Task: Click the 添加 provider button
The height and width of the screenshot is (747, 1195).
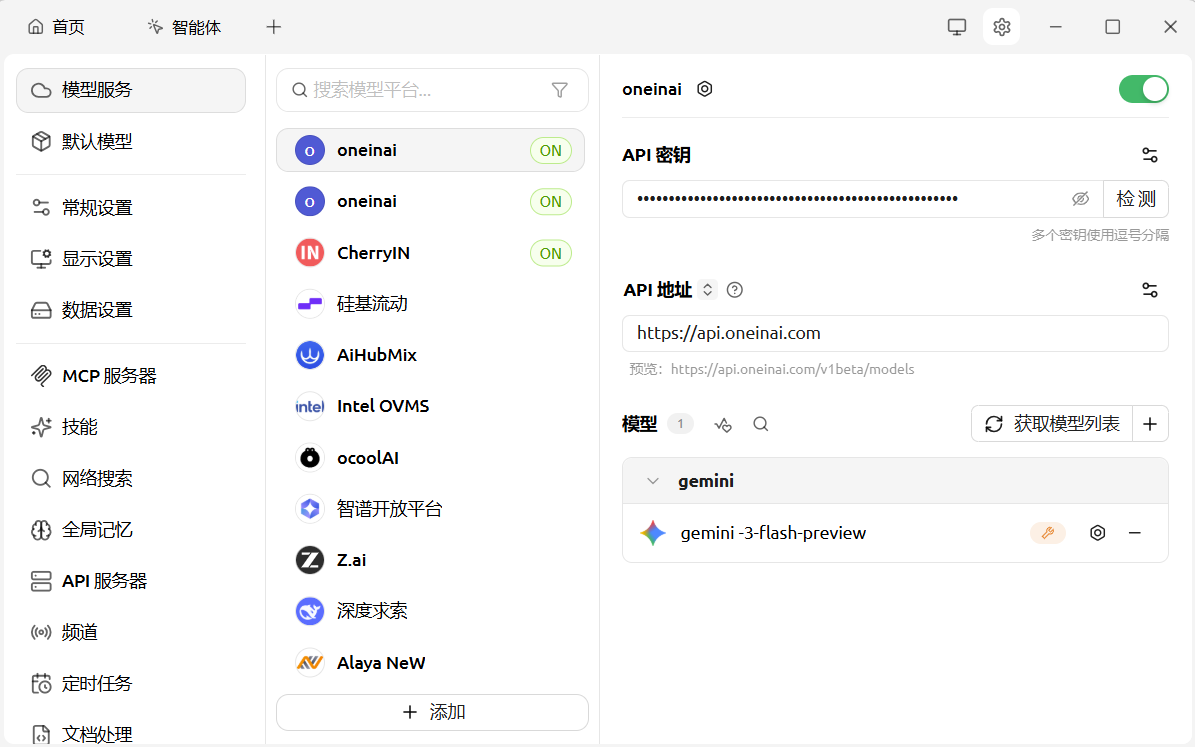Action: [432, 712]
